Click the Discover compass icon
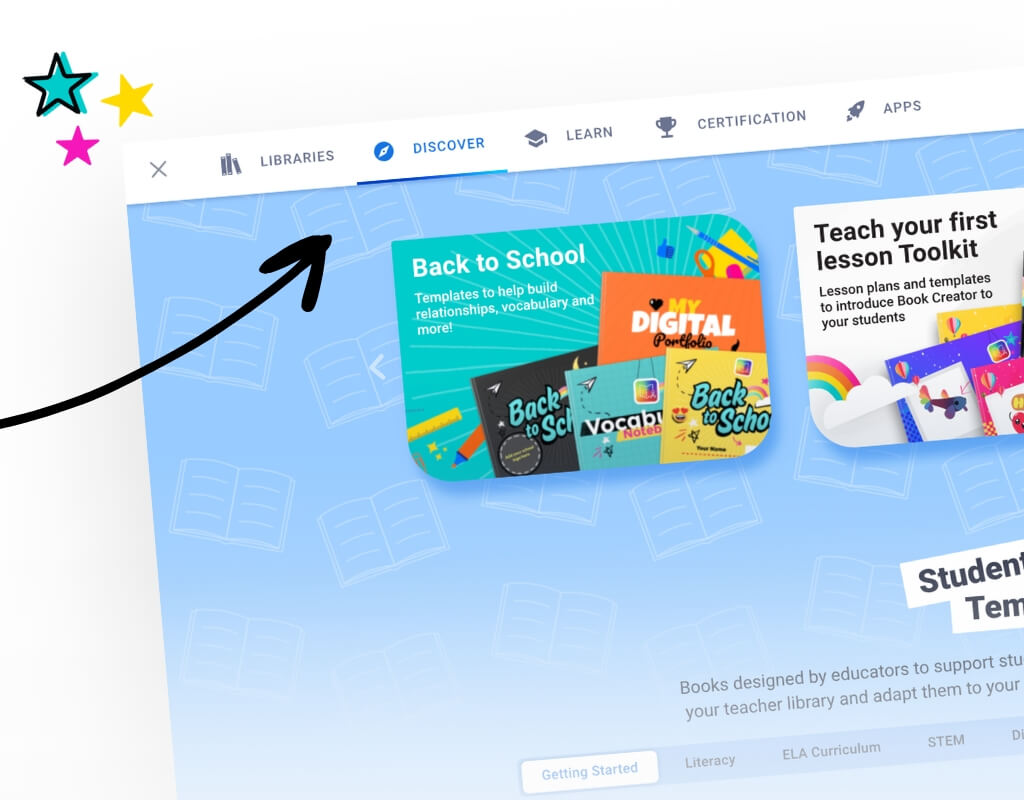Viewport: 1024px width, 800px height. tap(383, 151)
